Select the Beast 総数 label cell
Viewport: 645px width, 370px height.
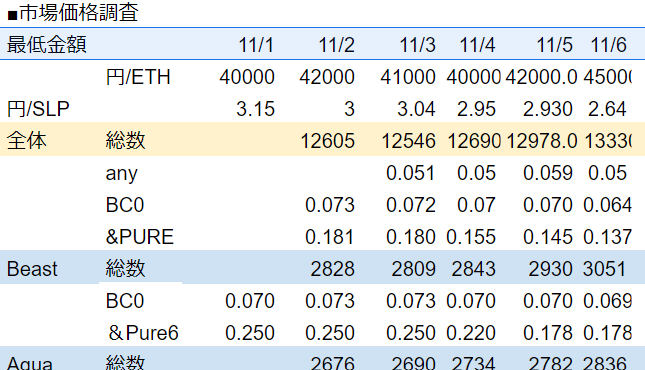pos(125,269)
